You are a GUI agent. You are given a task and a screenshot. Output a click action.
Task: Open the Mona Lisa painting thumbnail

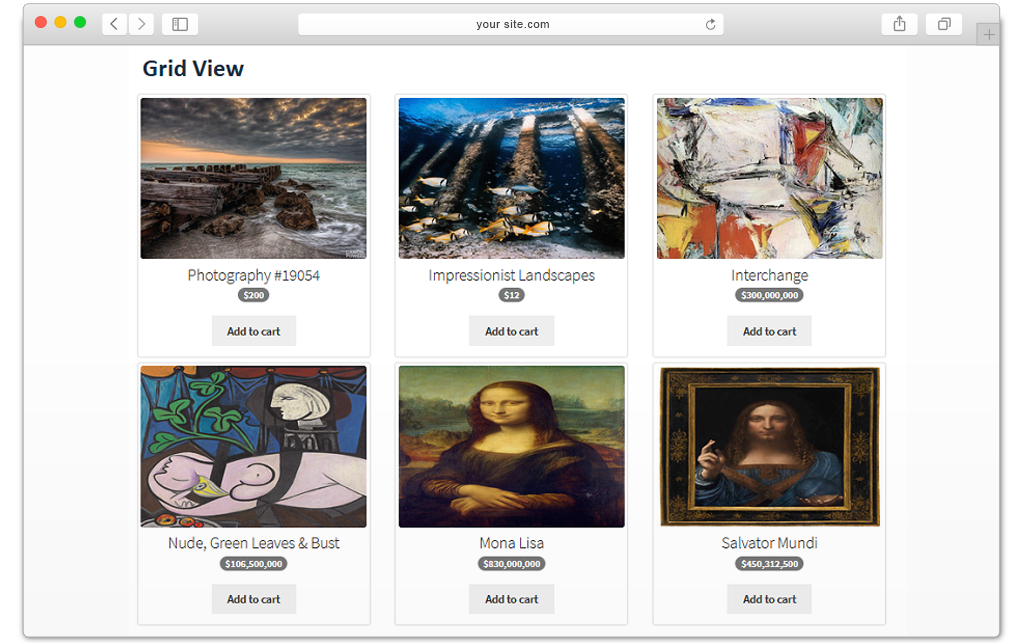coord(511,447)
